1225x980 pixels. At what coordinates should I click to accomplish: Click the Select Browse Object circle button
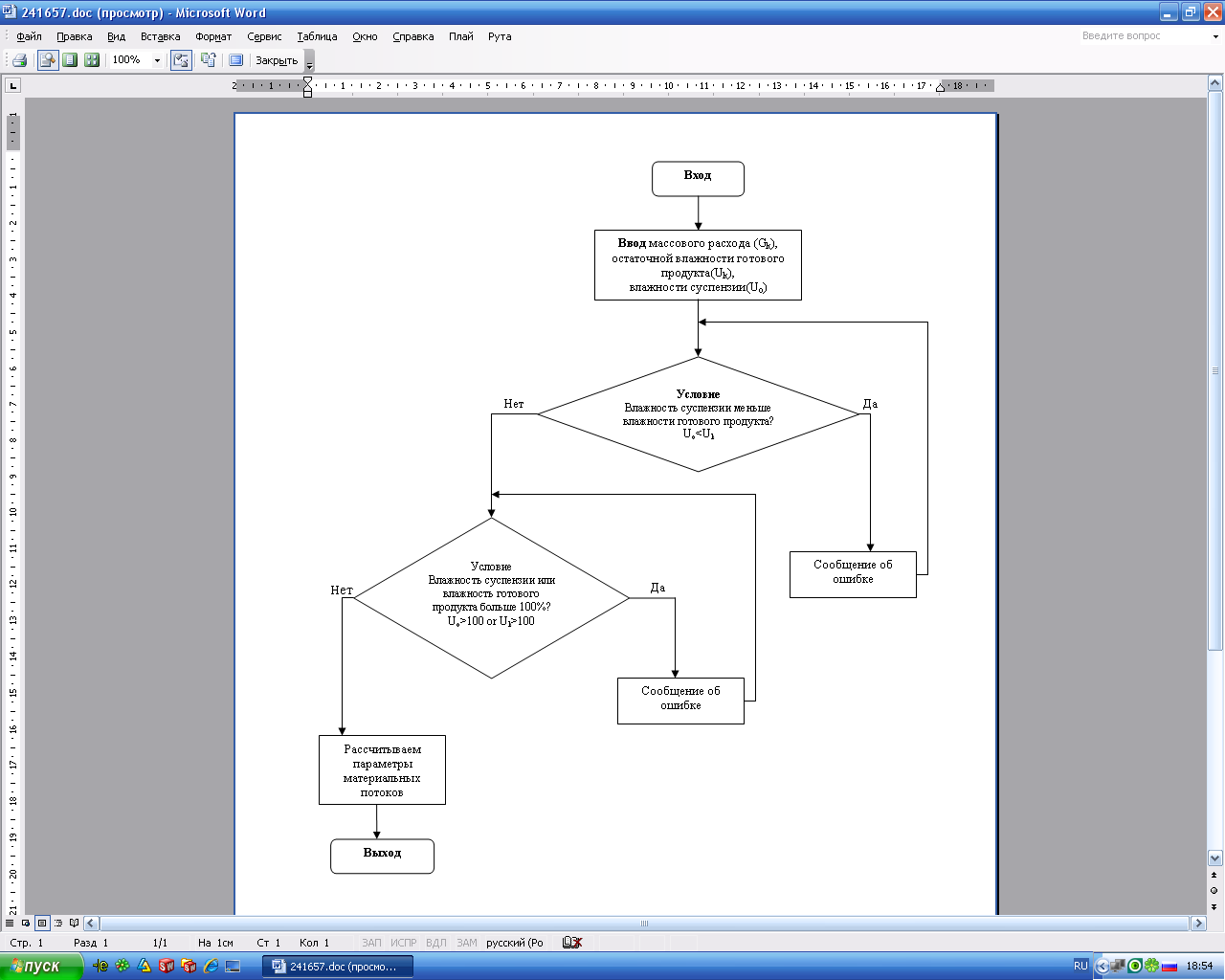point(1214,890)
